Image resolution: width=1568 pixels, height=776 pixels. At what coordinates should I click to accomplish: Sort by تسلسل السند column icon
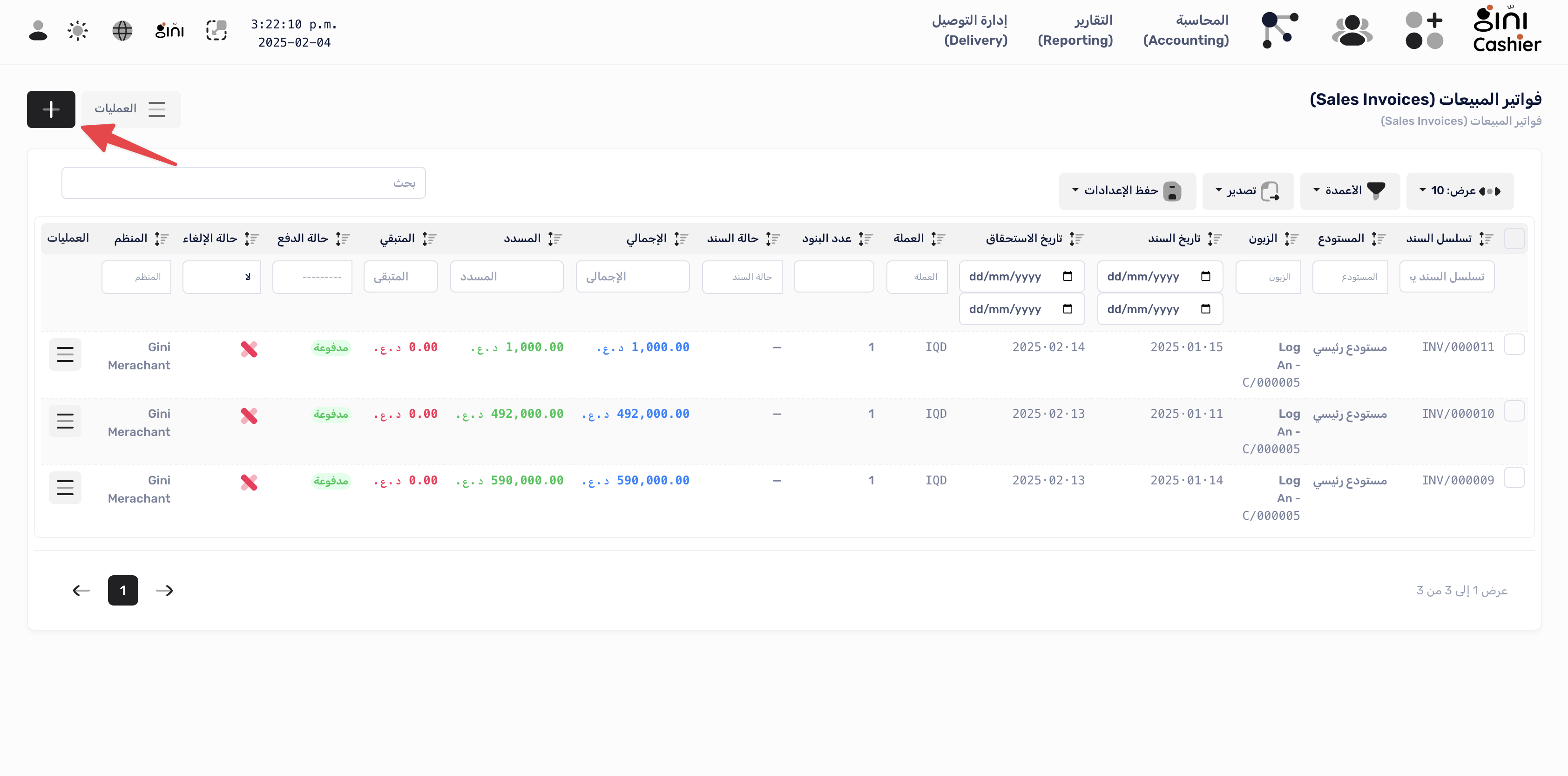coord(1486,239)
